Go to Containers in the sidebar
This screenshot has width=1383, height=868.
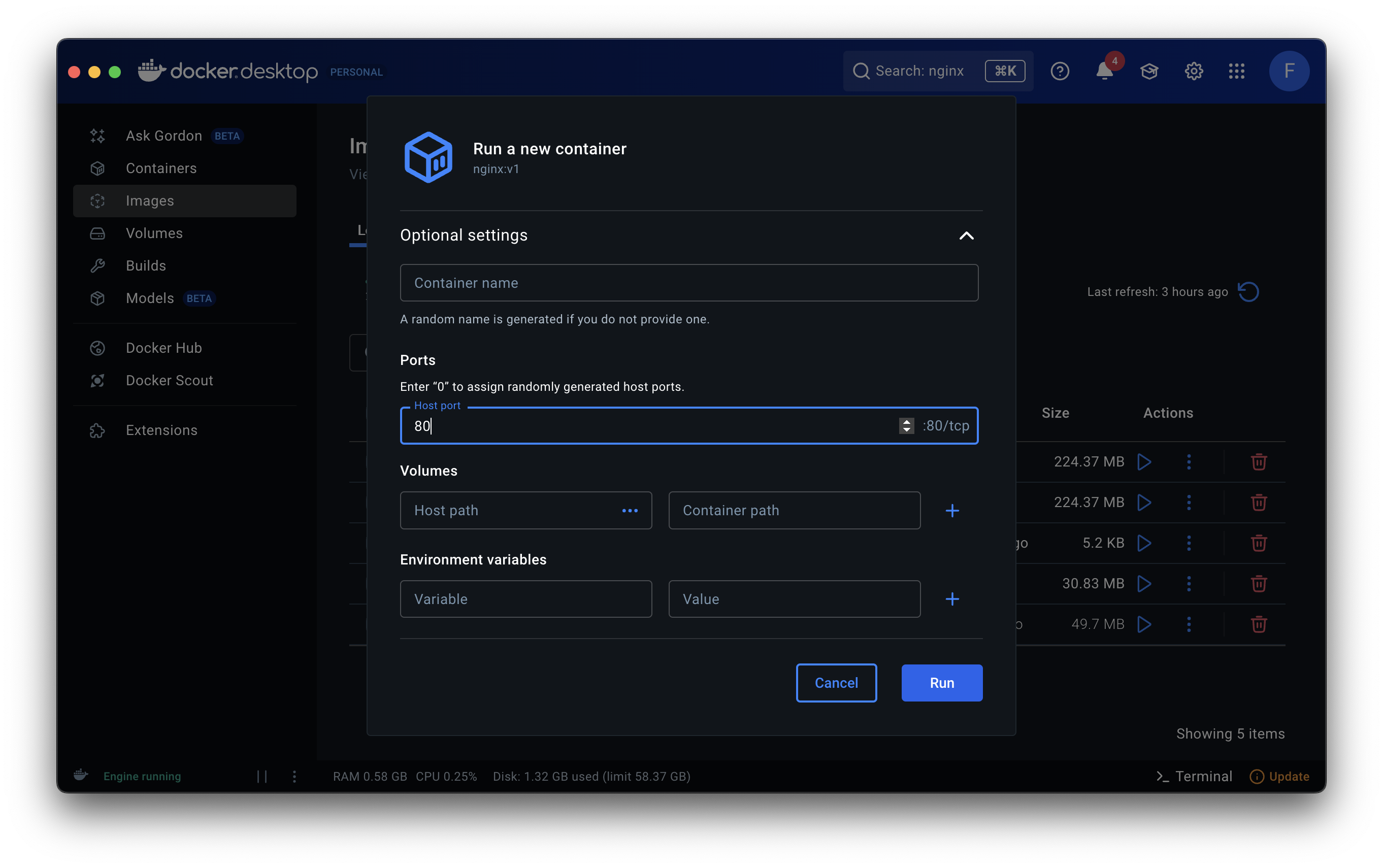[161, 168]
